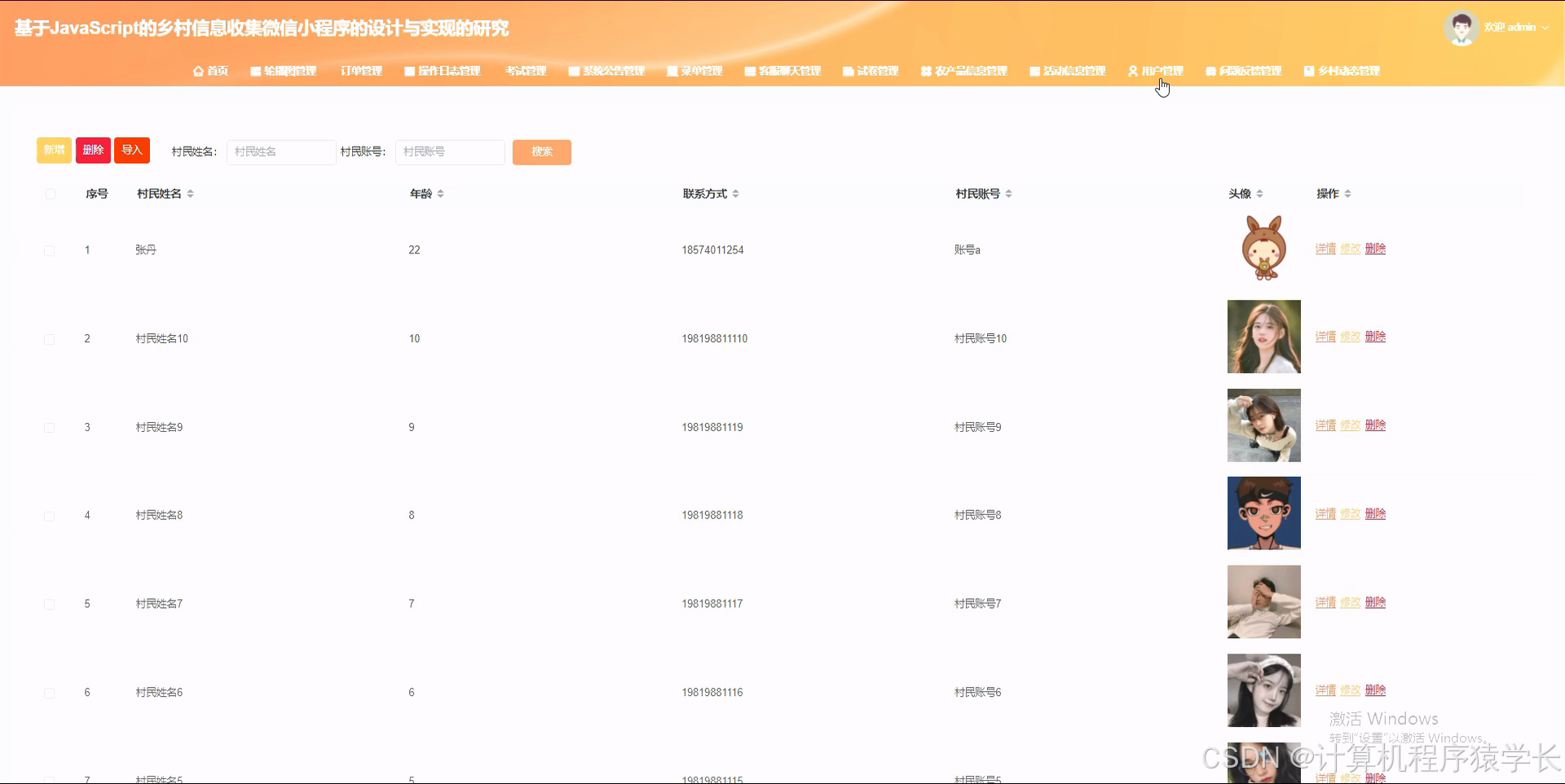Open 活动信息管理 menu
This screenshot has height=784, width=1565.
tap(1068, 71)
